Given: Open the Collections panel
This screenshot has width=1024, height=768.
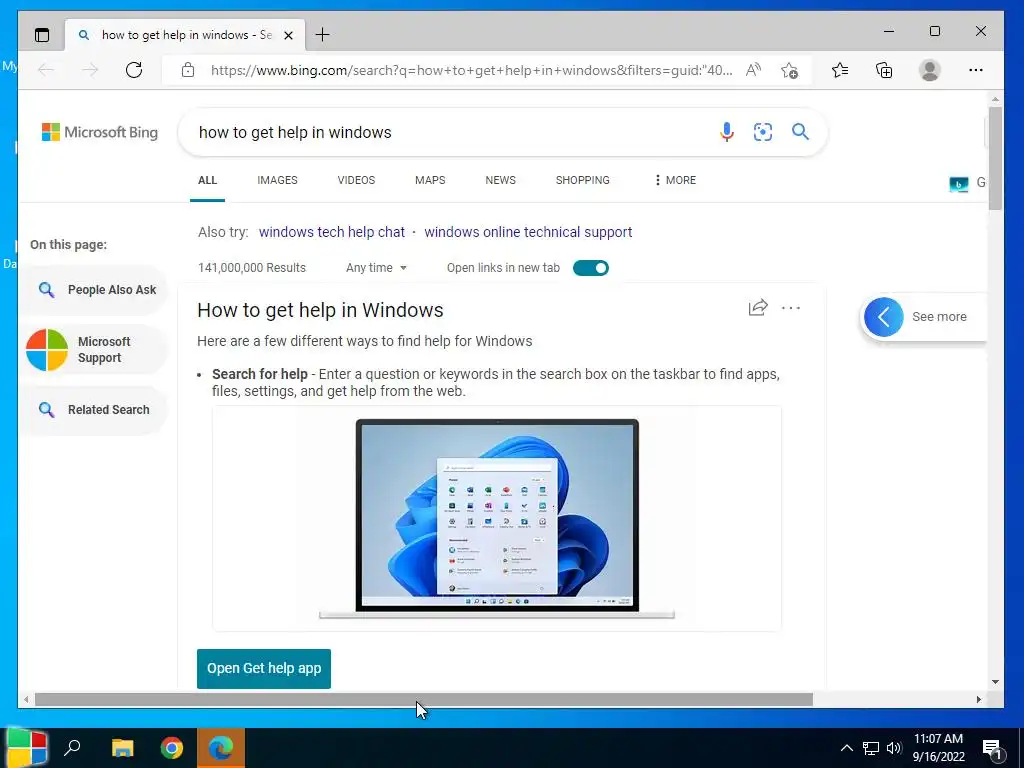Looking at the screenshot, I should click(884, 70).
